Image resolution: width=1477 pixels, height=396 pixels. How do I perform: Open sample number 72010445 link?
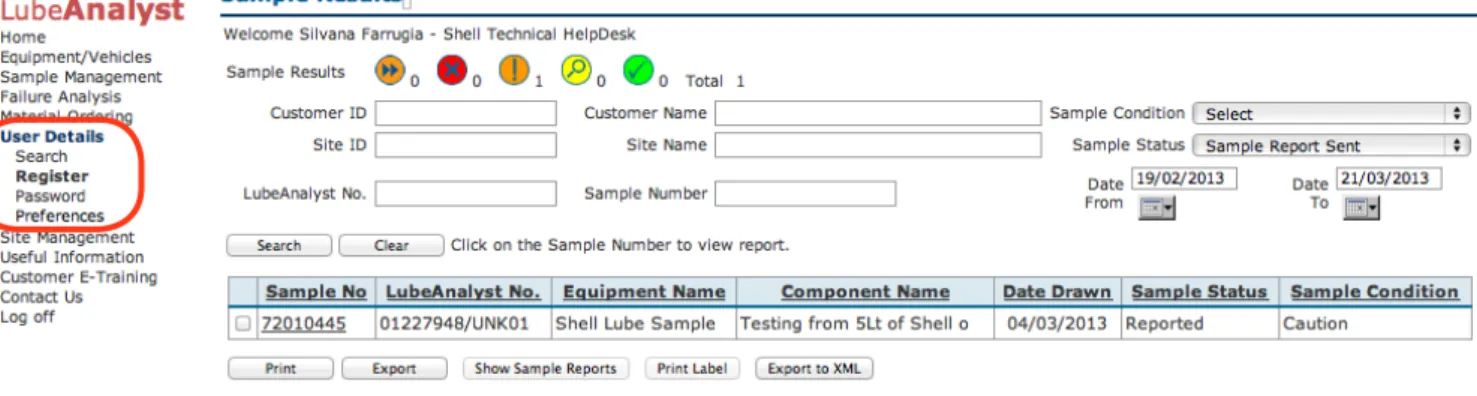pyautogui.click(x=303, y=323)
